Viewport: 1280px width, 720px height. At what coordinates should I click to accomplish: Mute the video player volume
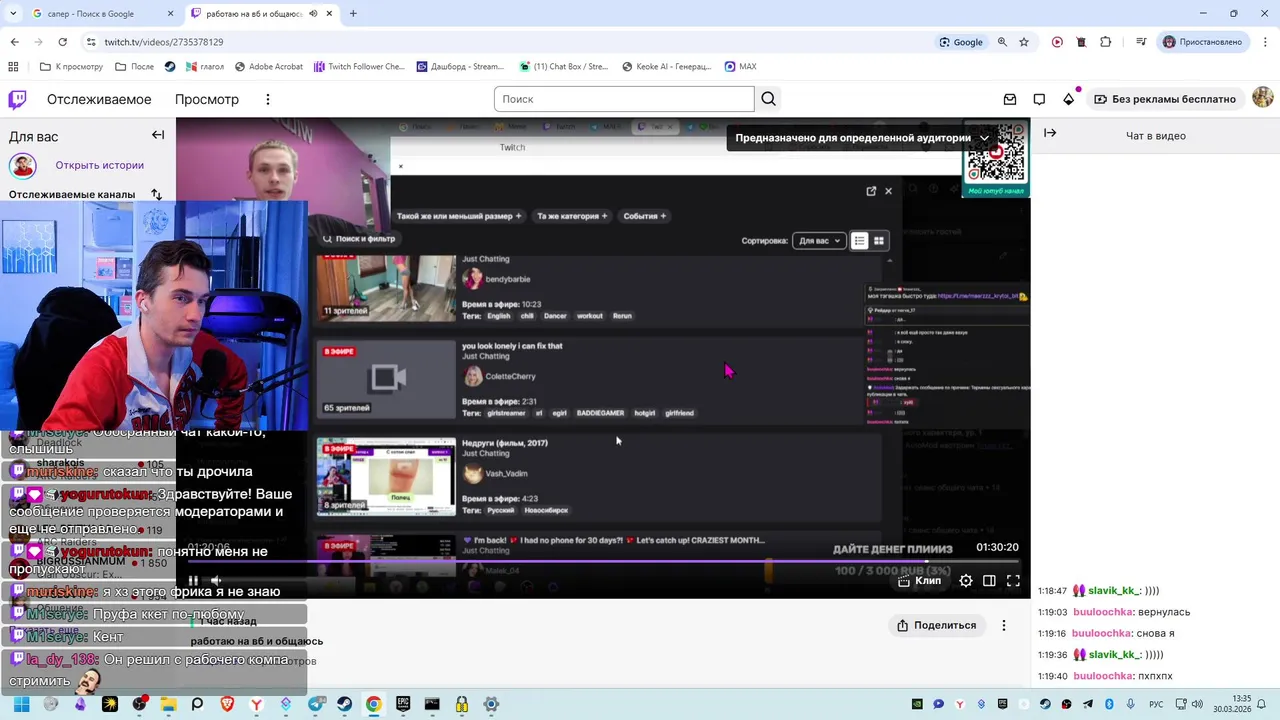tap(216, 580)
